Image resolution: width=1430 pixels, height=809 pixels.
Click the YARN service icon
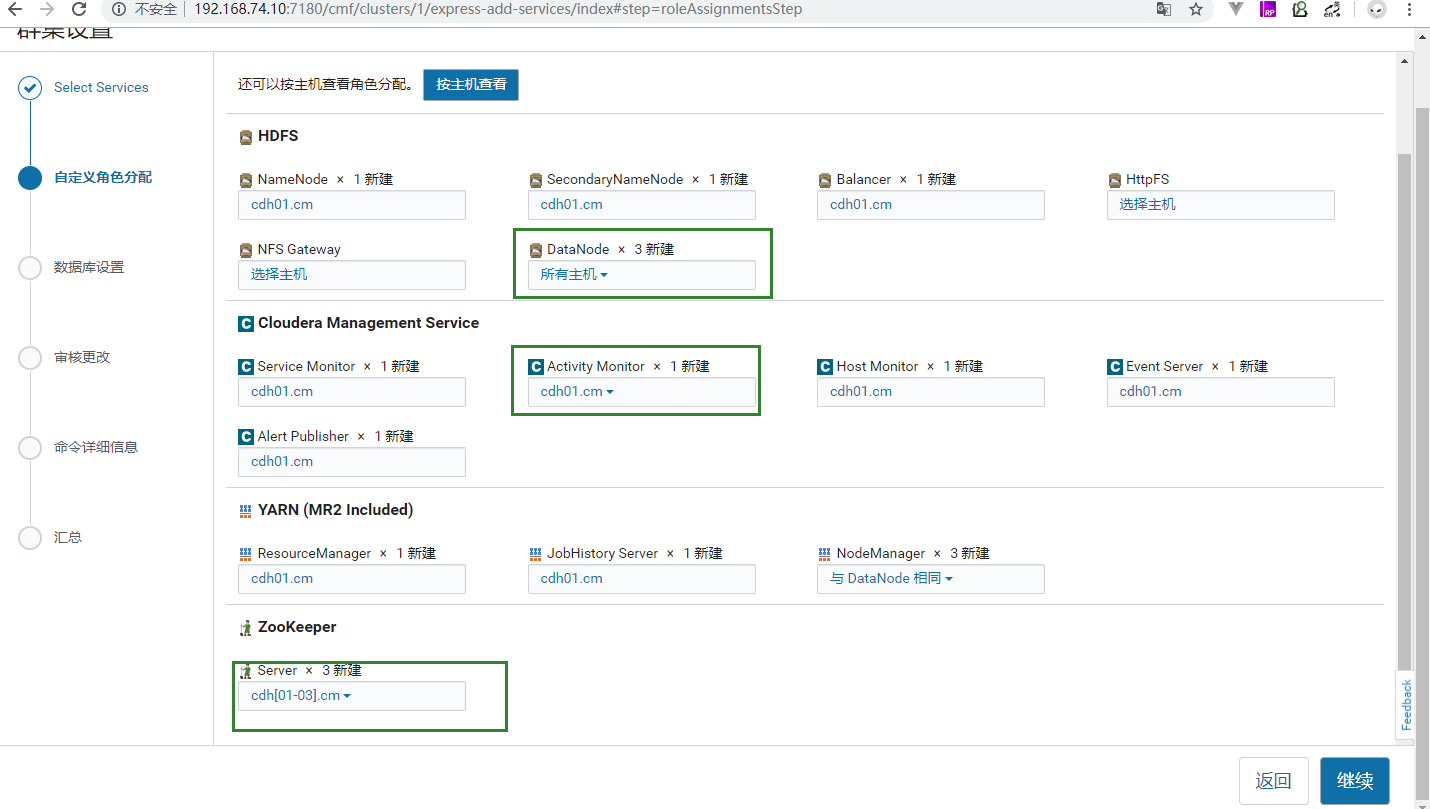click(x=246, y=510)
